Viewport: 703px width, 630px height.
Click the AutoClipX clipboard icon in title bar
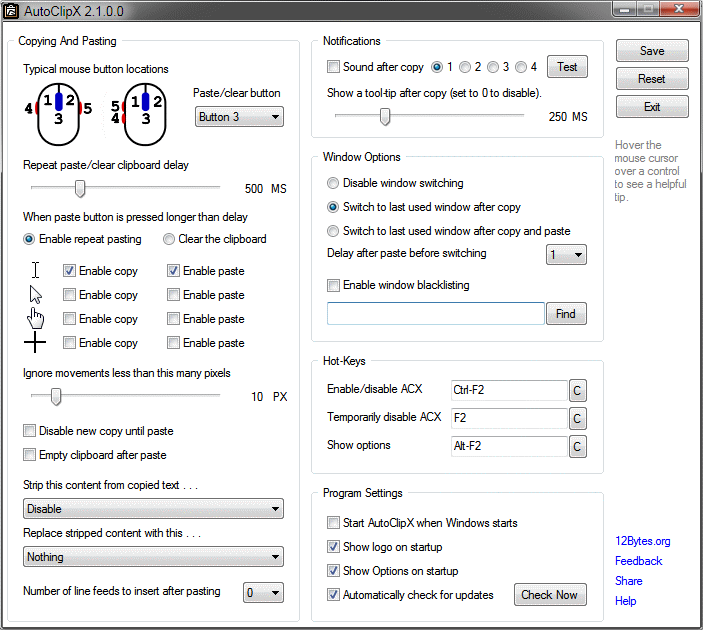[11, 11]
